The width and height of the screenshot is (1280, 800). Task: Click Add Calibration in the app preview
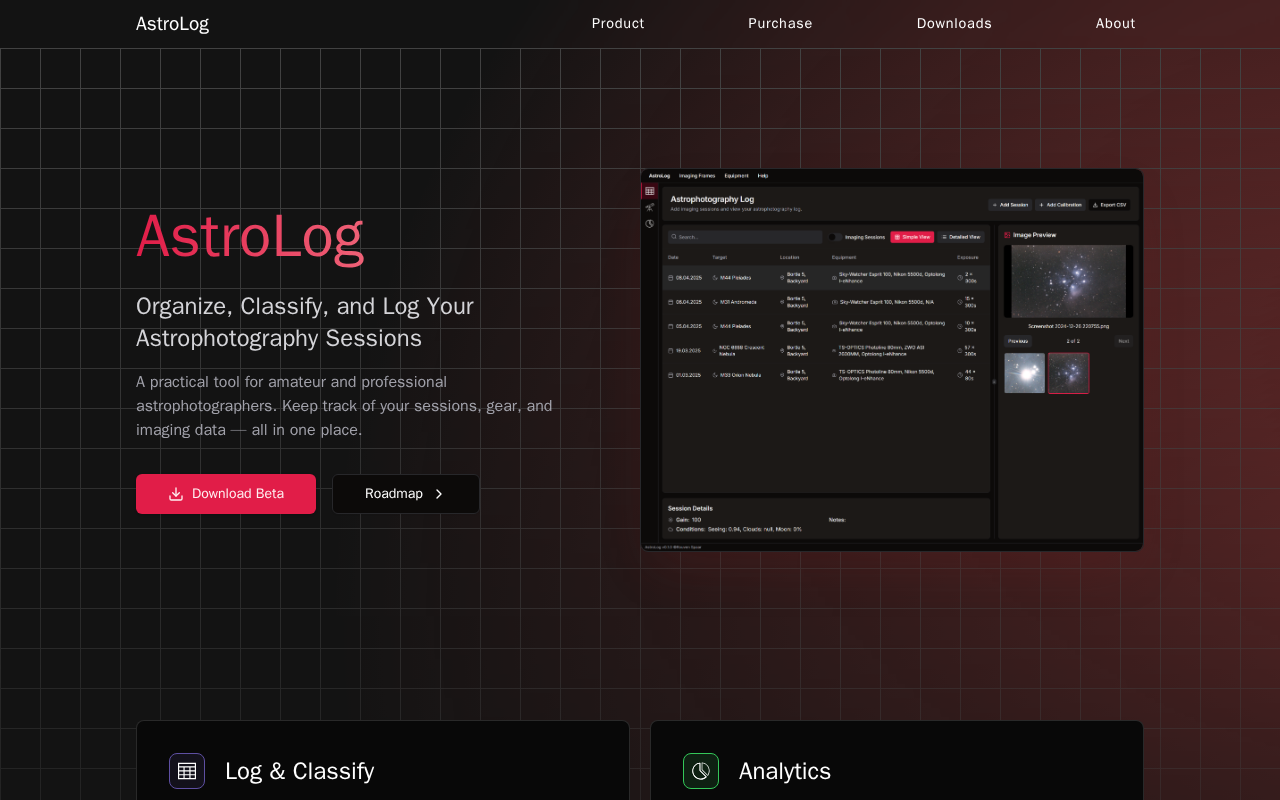(1060, 205)
